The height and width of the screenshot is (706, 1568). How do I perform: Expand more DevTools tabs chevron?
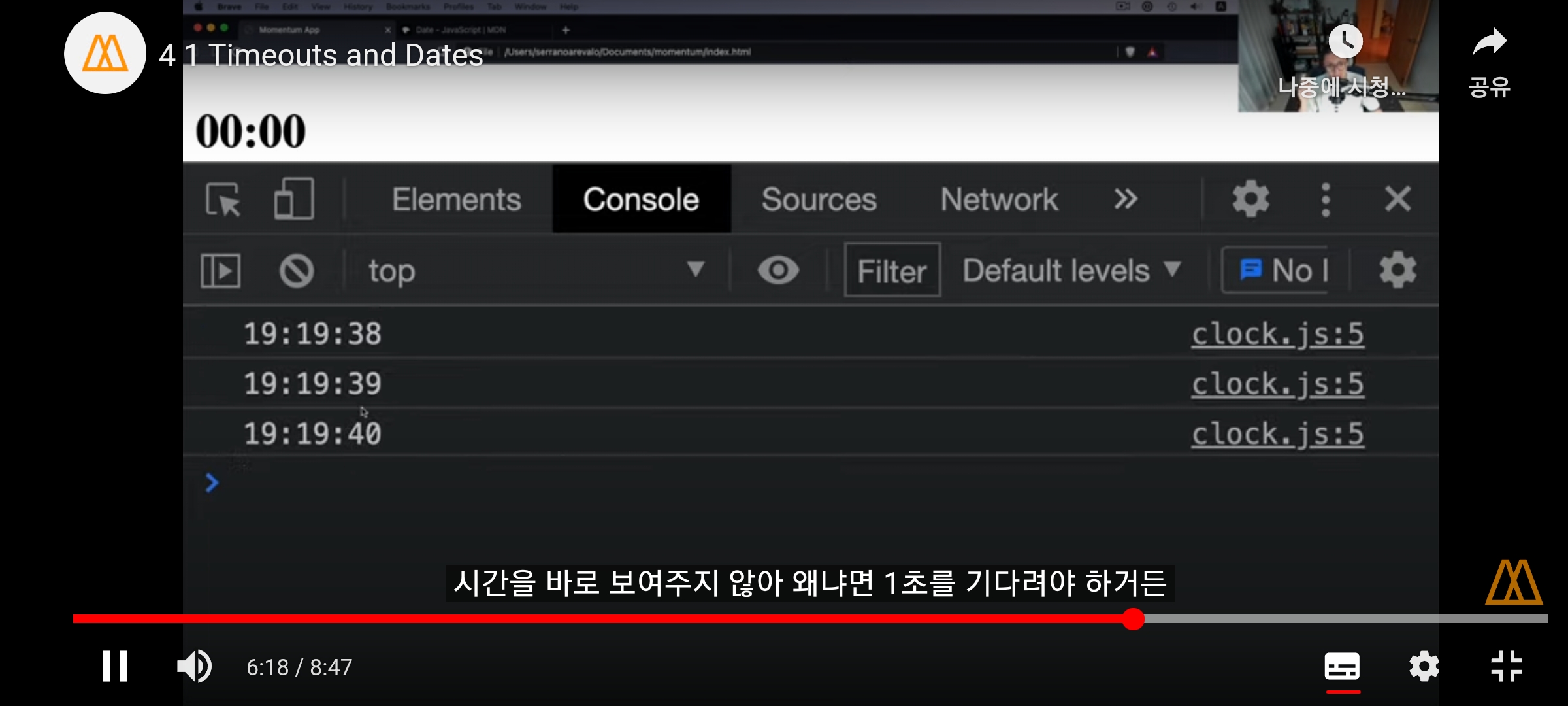click(1126, 199)
